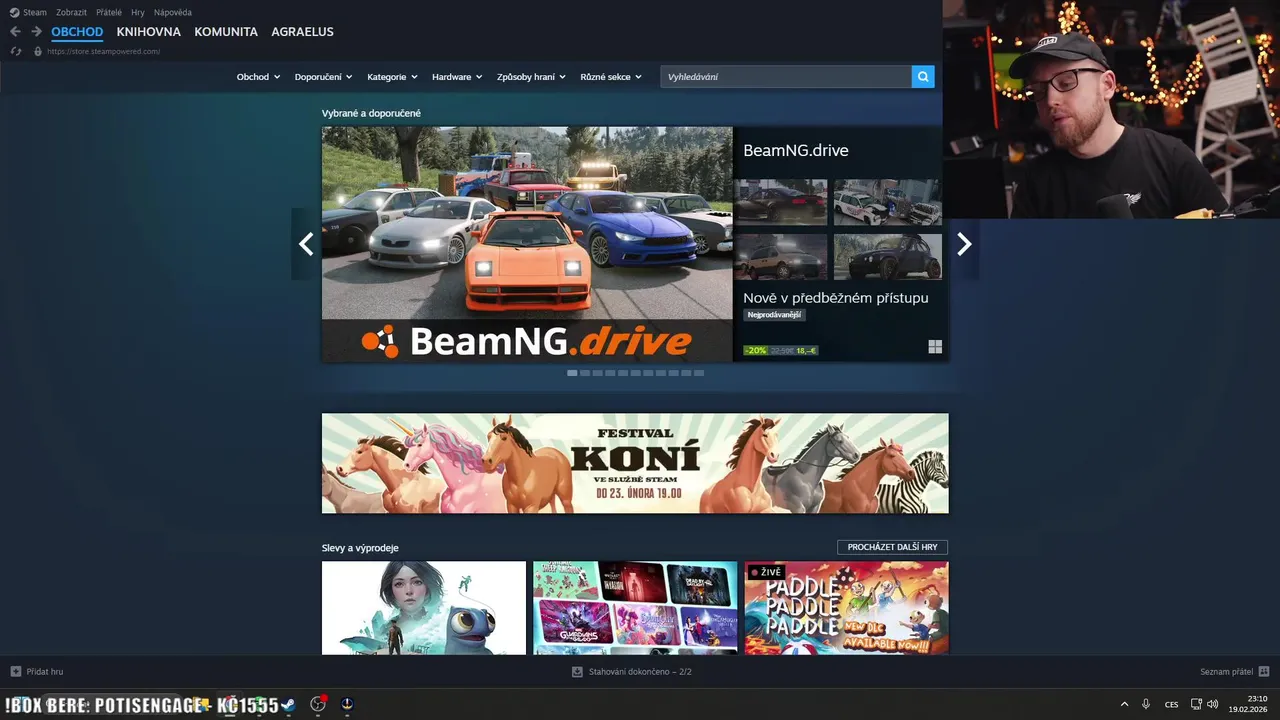
Task: Preview the bottom-left BeamNG screenshot thumbnail
Action: tap(780, 257)
